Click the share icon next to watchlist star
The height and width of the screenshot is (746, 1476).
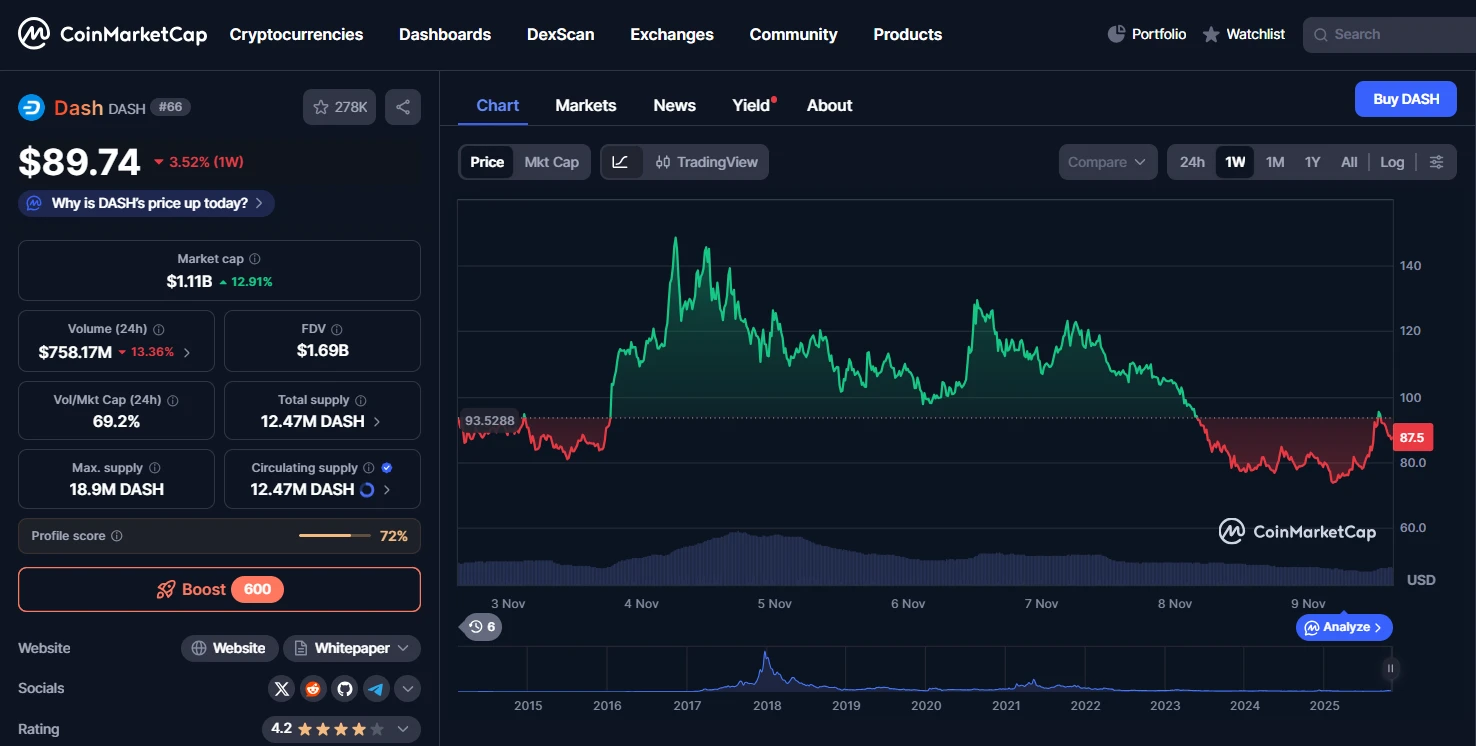(x=402, y=106)
